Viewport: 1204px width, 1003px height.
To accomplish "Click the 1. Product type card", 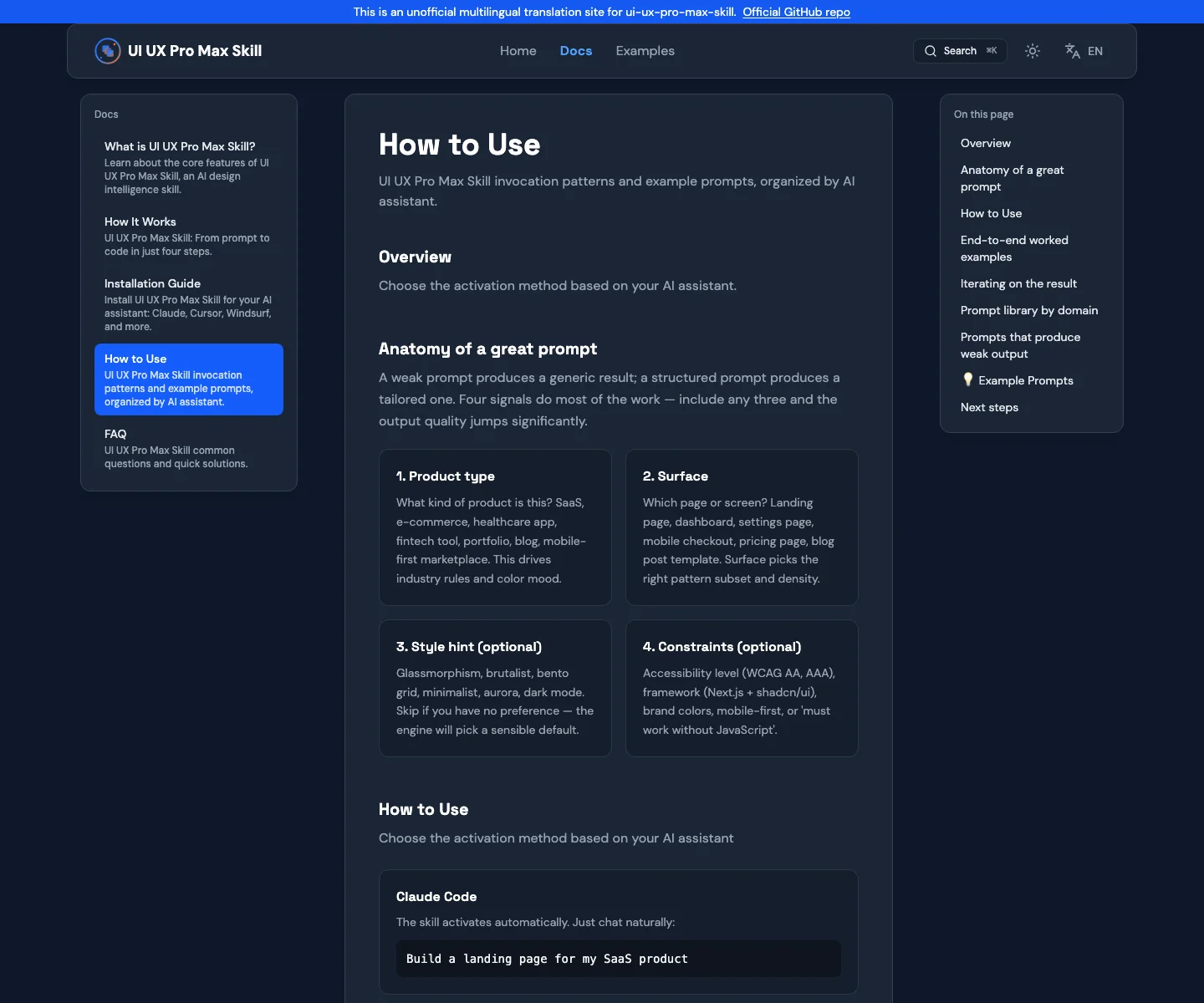I will 495,527.
